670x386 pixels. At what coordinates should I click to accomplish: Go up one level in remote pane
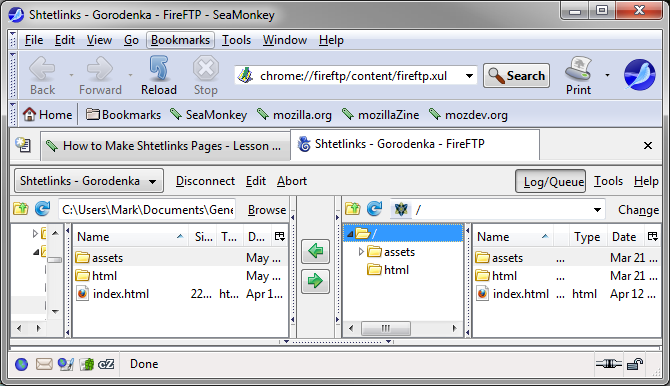(353, 209)
